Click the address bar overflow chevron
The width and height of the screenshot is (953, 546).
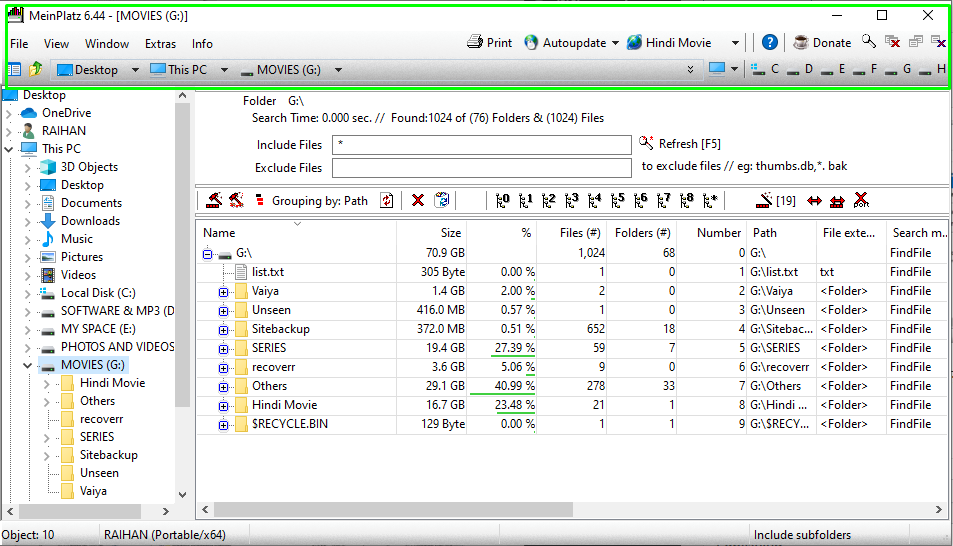coord(690,69)
